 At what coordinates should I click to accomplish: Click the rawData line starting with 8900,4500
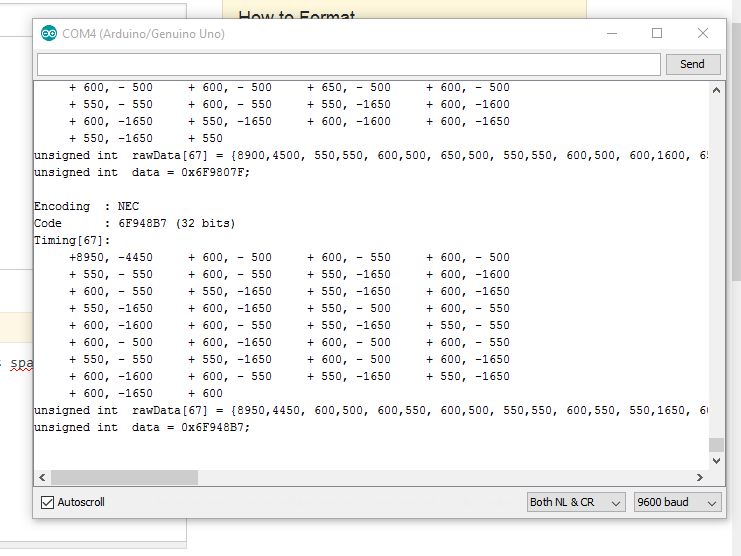(371, 155)
